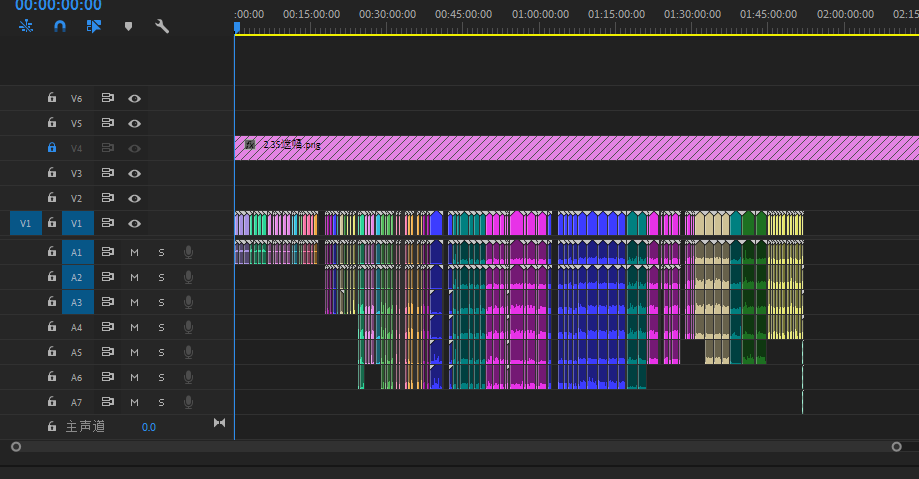Enable voice-over record on track A1
Viewport: 919px width, 479px height.
tap(188, 252)
